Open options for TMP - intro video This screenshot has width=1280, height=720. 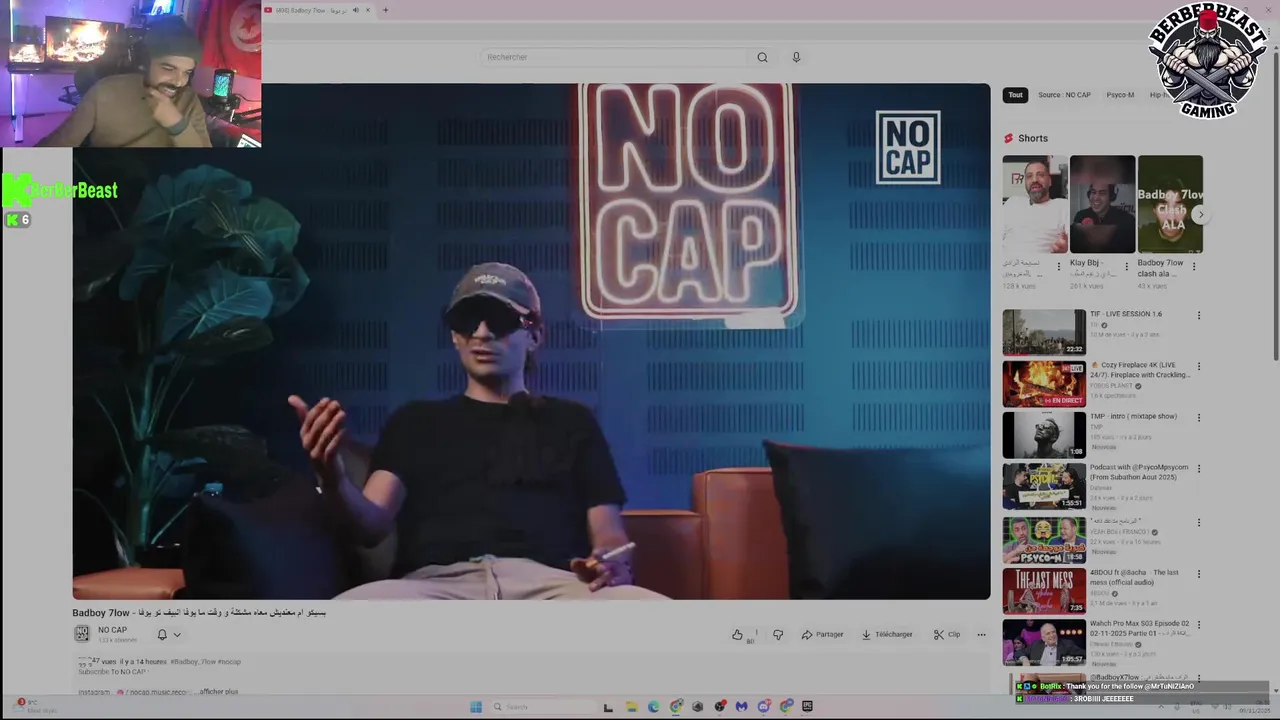tap(1199, 418)
